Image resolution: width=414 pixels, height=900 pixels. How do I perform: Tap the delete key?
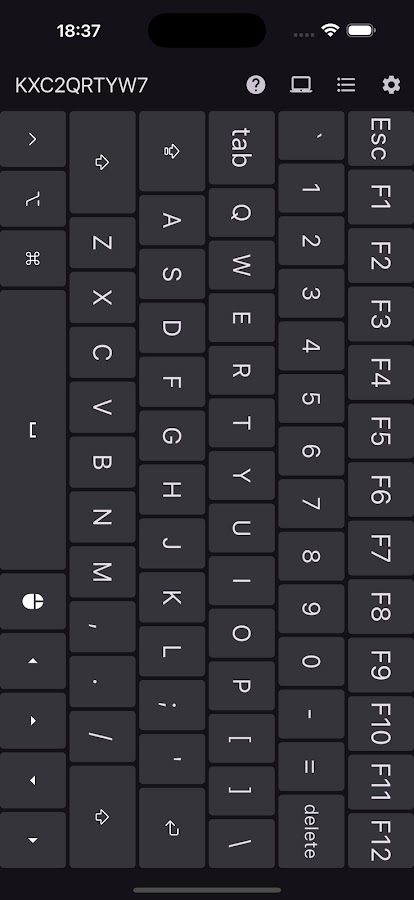(x=311, y=831)
